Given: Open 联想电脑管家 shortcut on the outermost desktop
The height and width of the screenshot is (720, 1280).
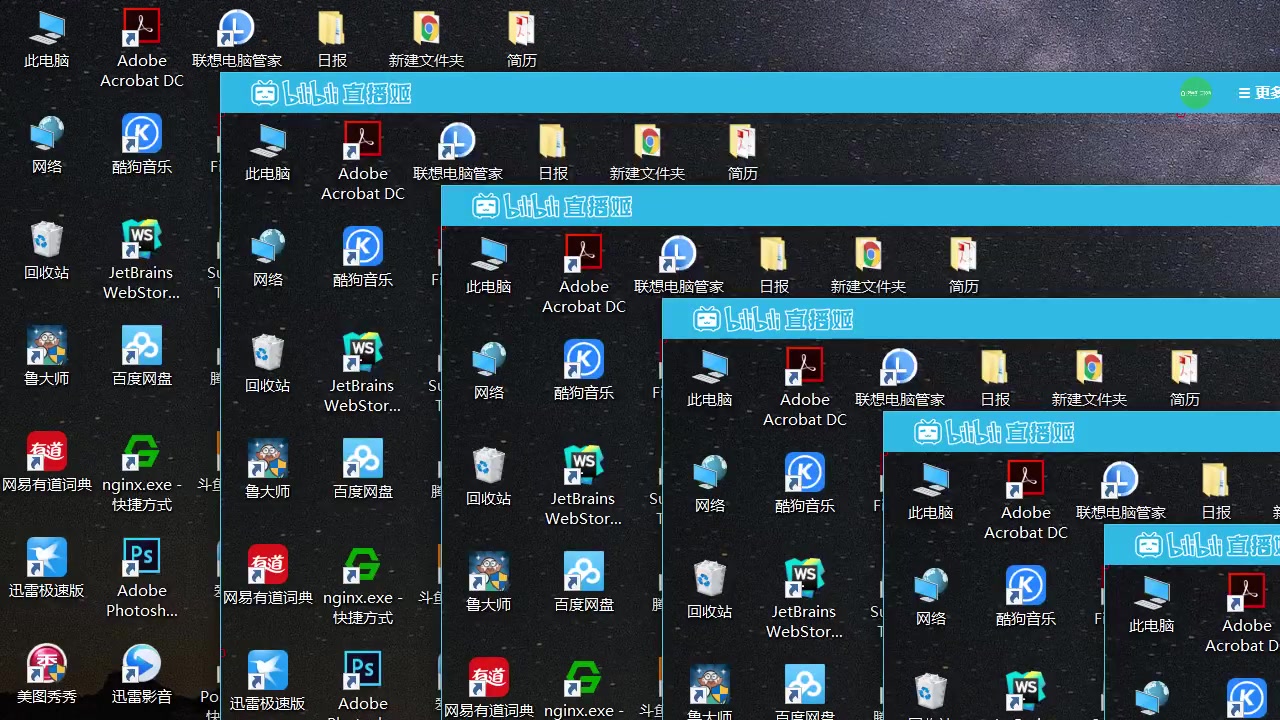Looking at the screenshot, I should tap(237, 40).
